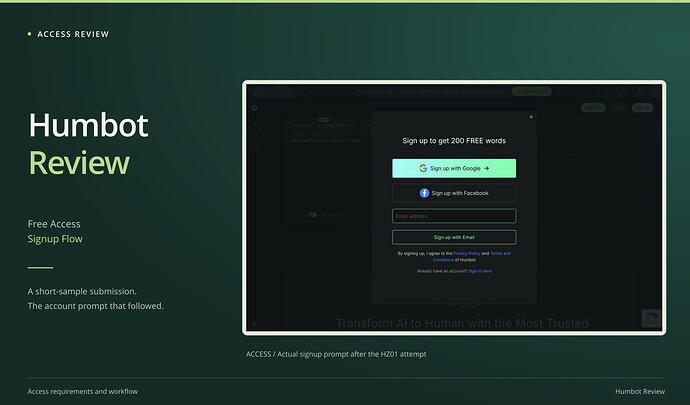Click 'Access requirements and workflow' footer text
The image size is (690, 405).
click(83, 391)
